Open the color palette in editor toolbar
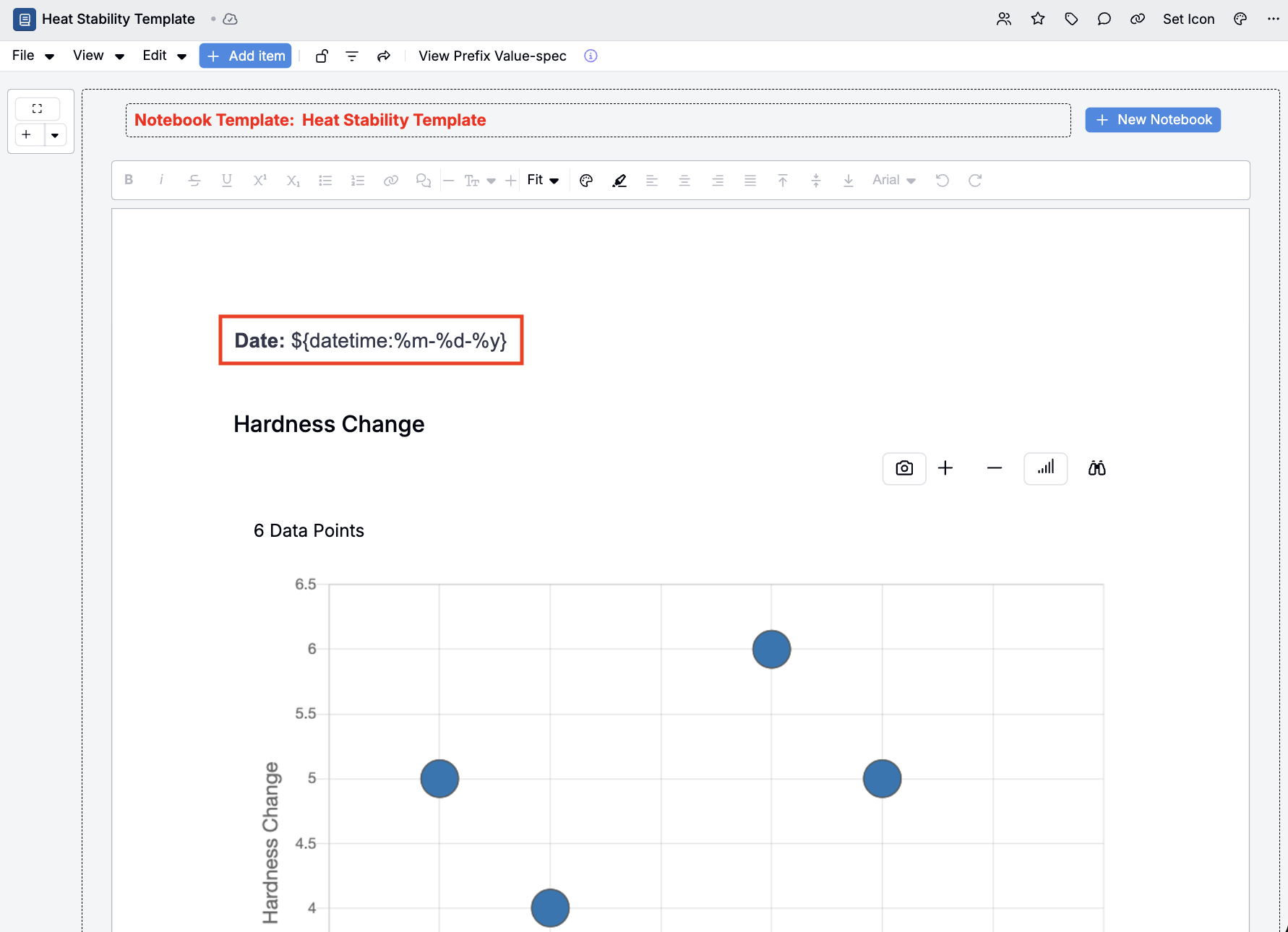 click(x=586, y=181)
